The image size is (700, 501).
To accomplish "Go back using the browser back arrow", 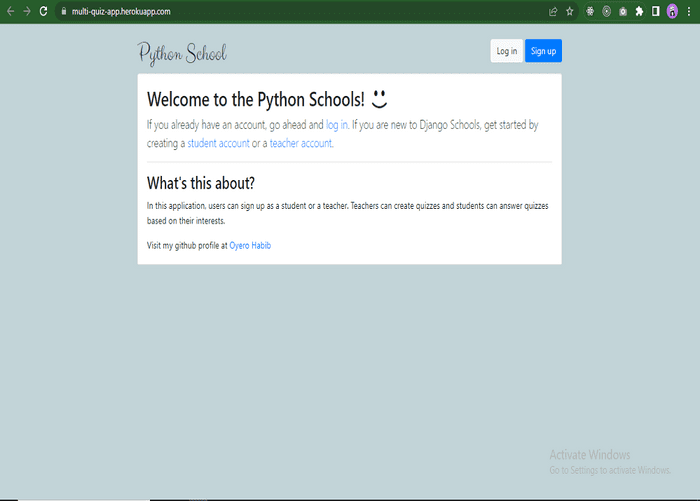I will pyautogui.click(x=11, y=11).
